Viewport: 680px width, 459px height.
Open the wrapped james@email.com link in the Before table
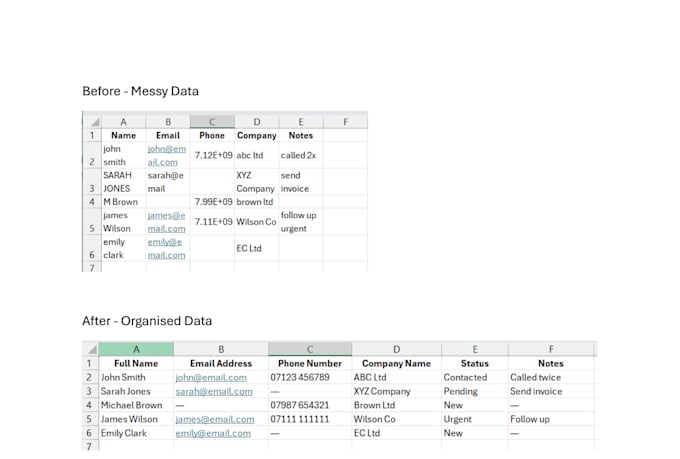[167, 222]
